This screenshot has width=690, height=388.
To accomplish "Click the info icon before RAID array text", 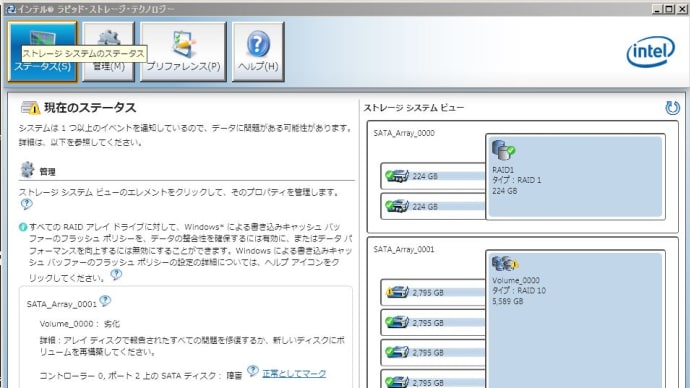I will (23, 227).
